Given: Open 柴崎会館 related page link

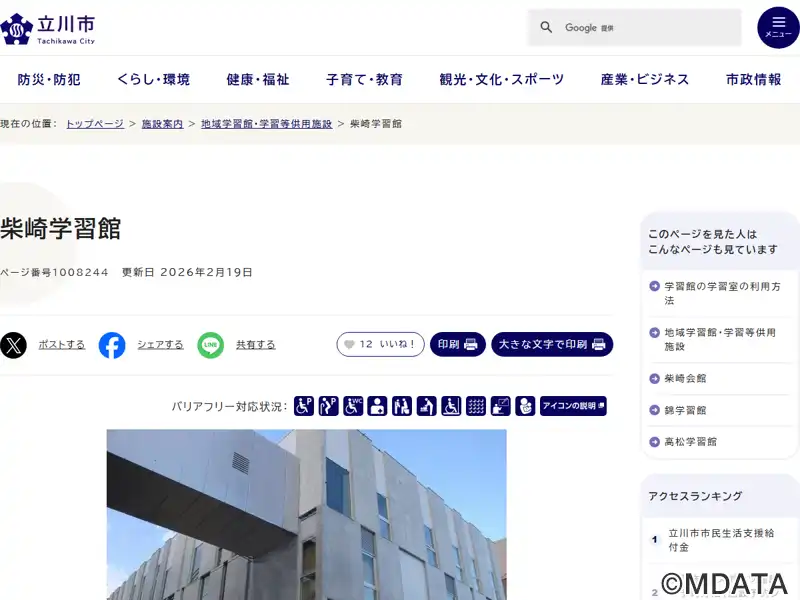Looking at the screenshot, I should 685,379.
